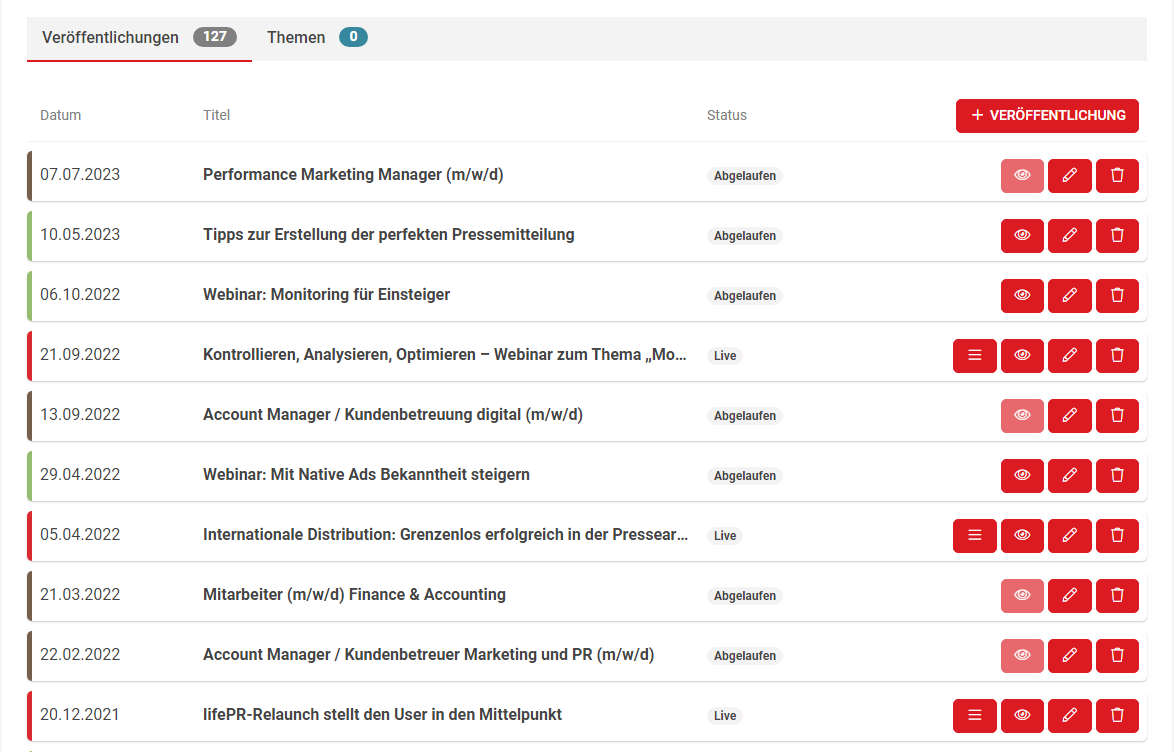Expand menu for Internationale Distribution row
1174x752 pixels.
(975, 535)
